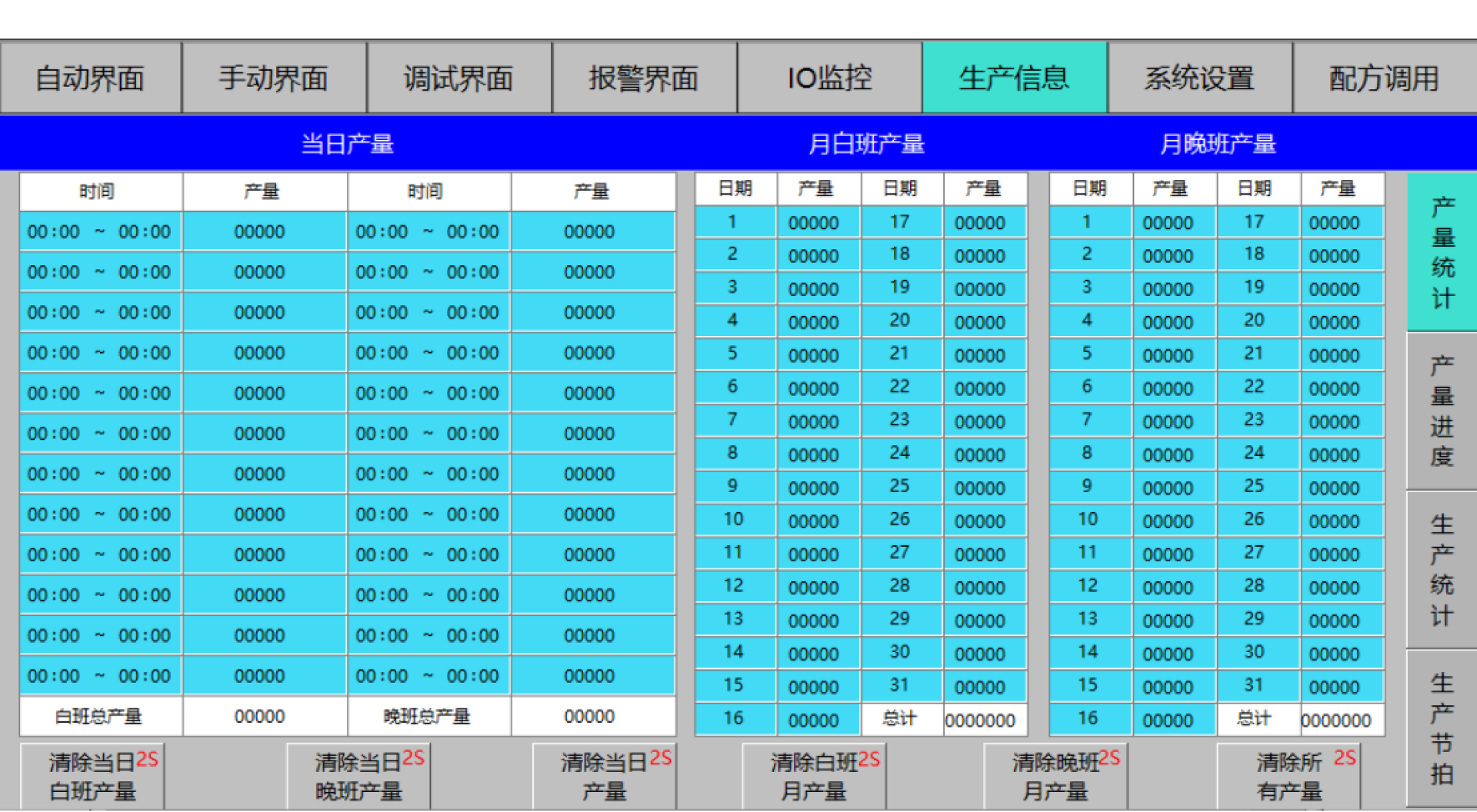This screenshot has width=1477, height=812.
Task: Open the 产量进度 side tab
Action: click(1442, 411)
